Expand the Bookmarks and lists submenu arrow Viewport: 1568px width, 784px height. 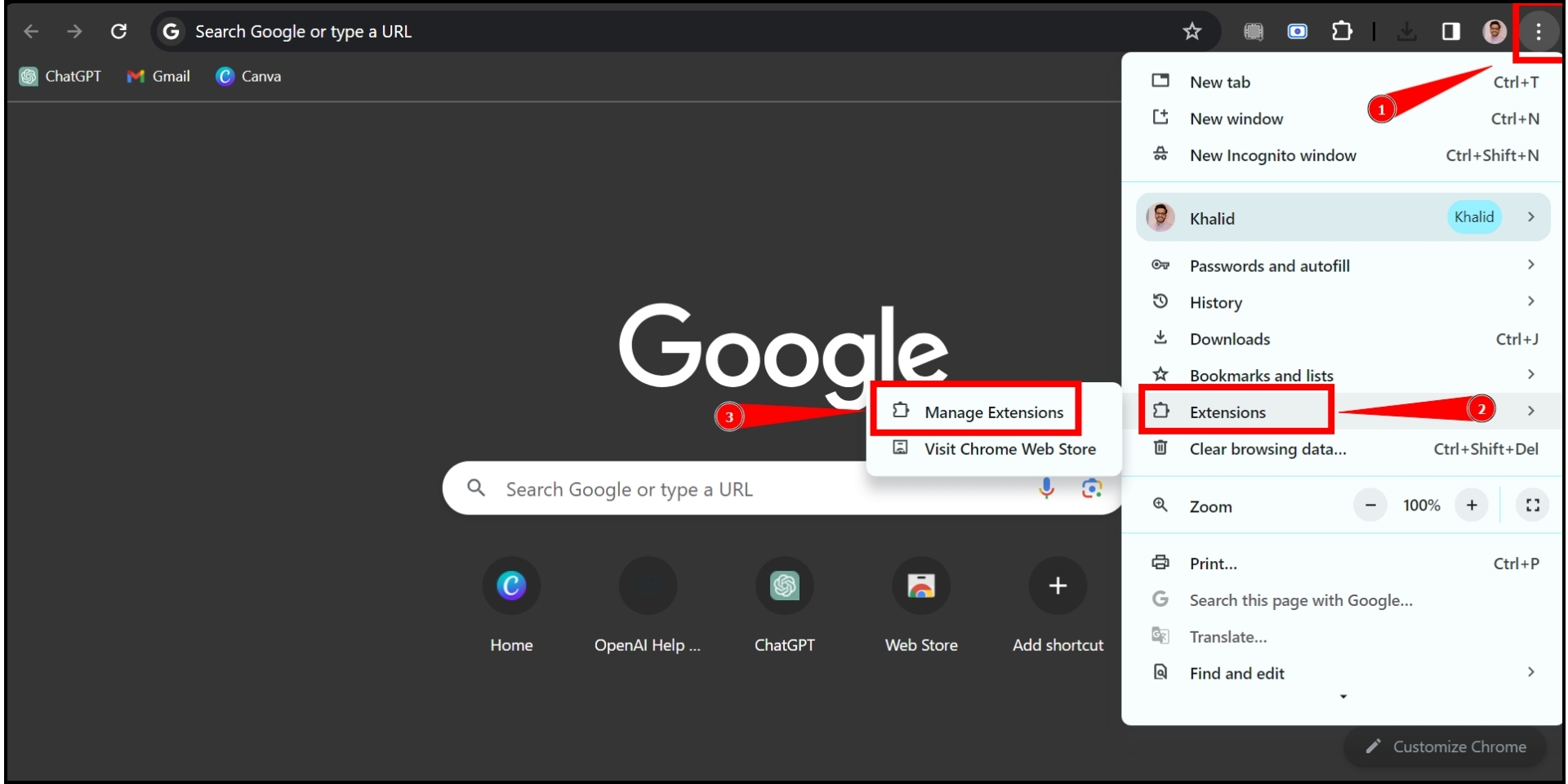pyautogui.click(x=1530, y=374)
